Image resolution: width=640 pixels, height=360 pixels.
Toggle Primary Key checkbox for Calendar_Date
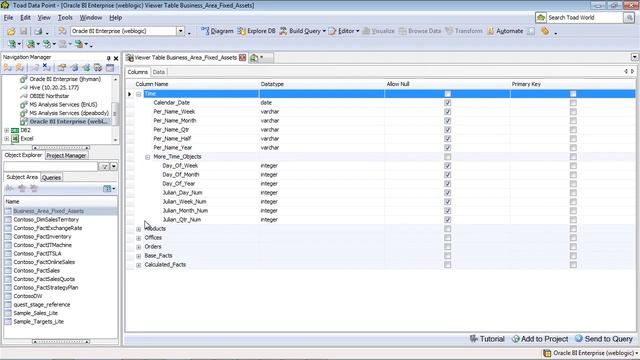(x=573, y=103)
